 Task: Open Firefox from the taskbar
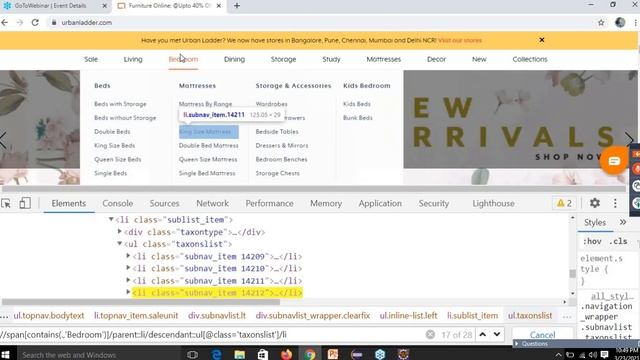287,354
